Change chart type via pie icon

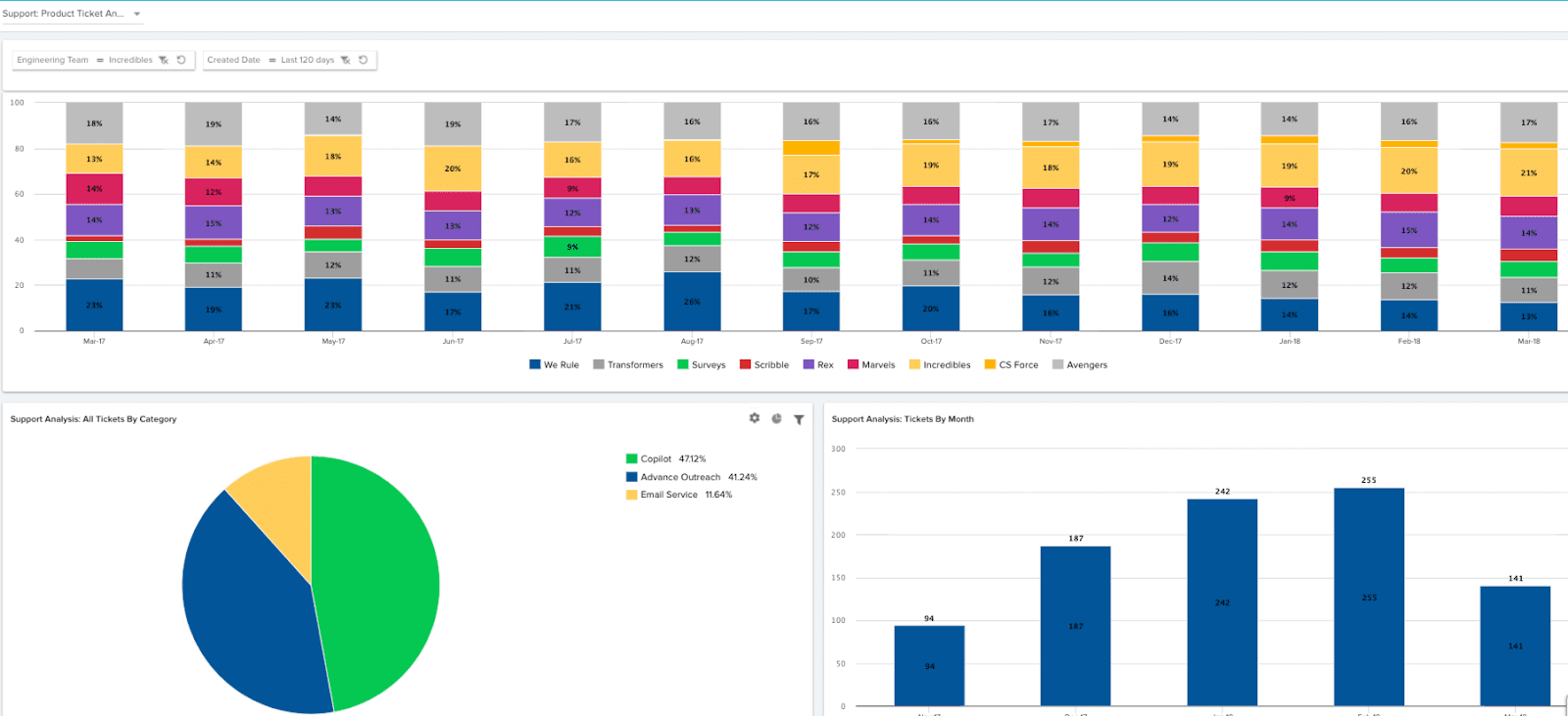776,418
